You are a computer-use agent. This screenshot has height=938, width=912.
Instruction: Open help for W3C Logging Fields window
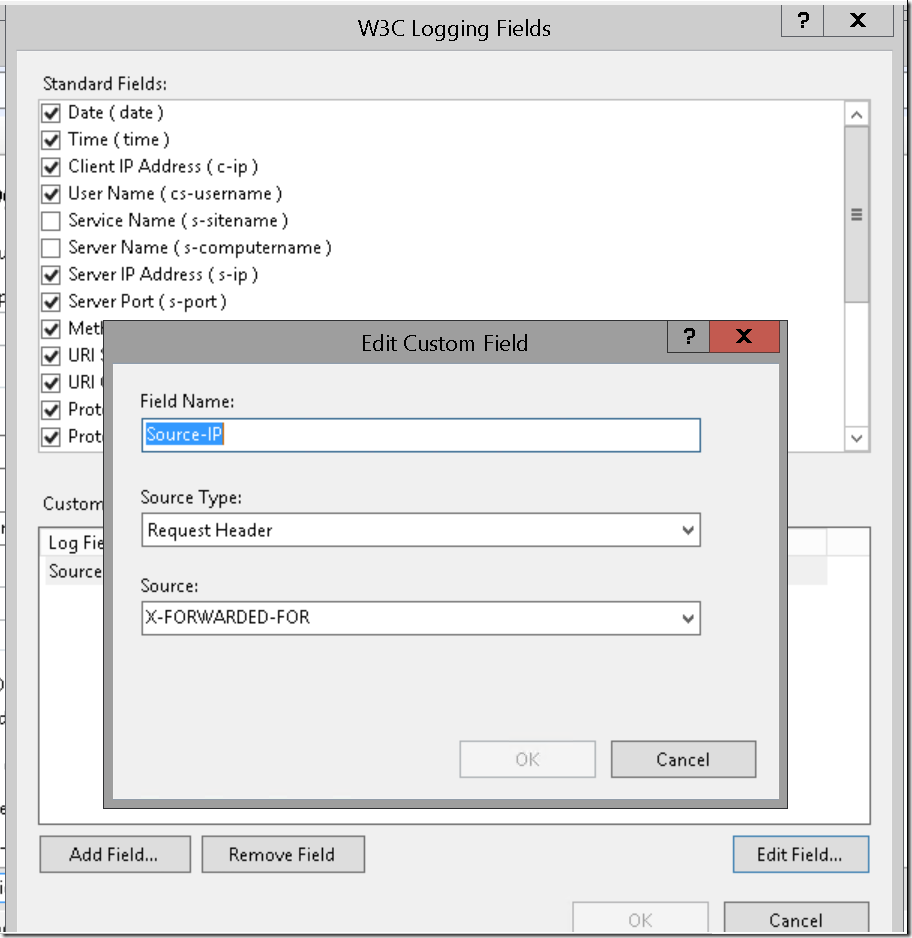pos(803,21)
